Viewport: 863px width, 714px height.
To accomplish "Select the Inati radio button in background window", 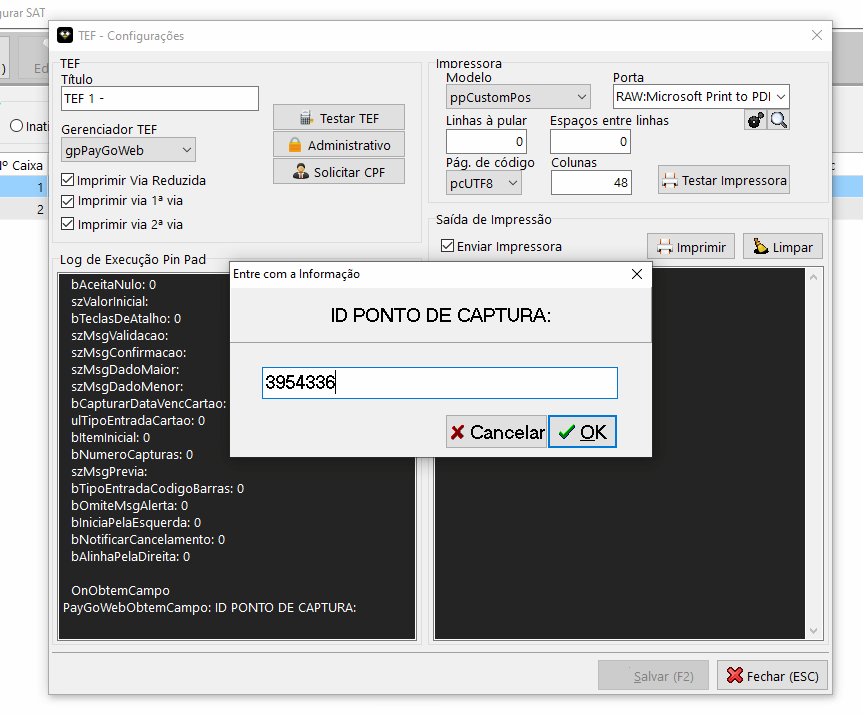I will pos(17,126).
